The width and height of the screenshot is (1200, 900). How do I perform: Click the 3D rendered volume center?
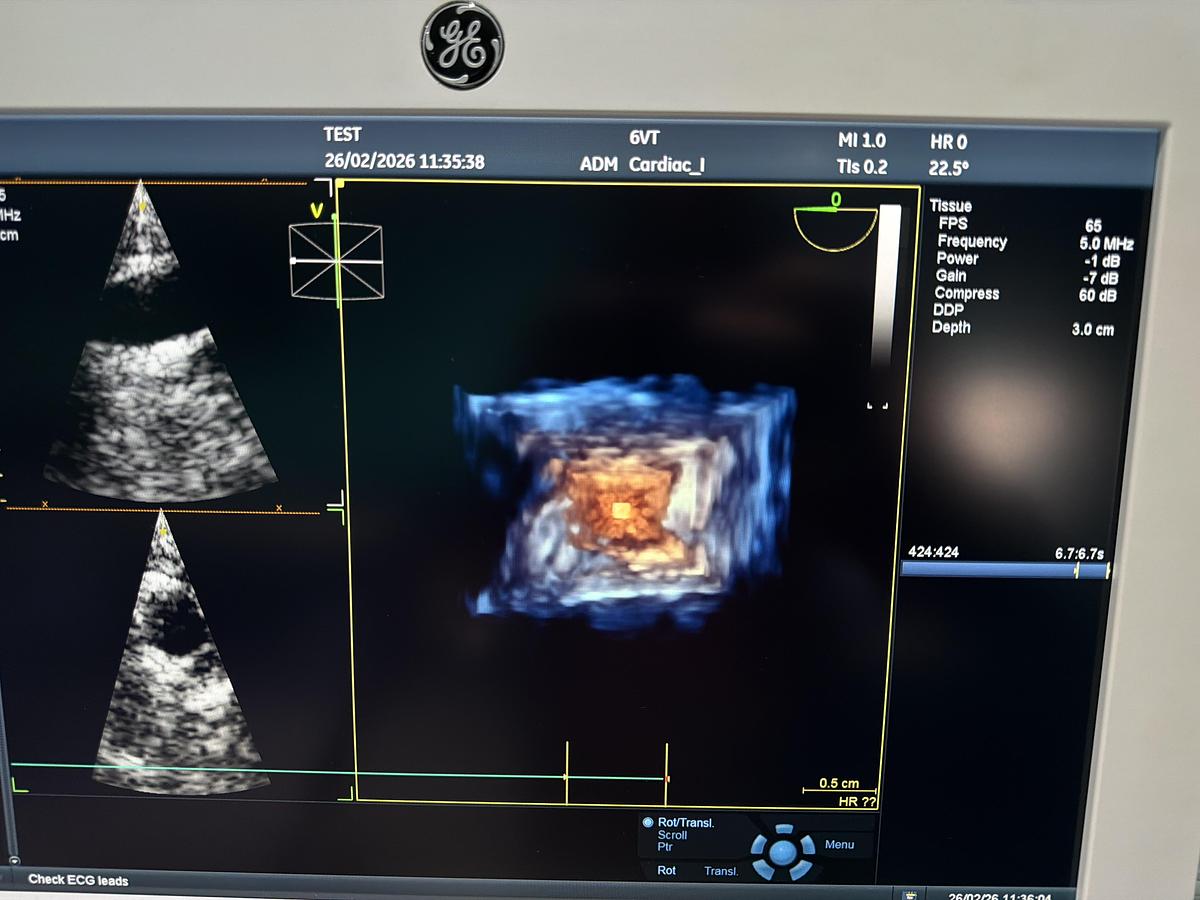coord(621,511)
